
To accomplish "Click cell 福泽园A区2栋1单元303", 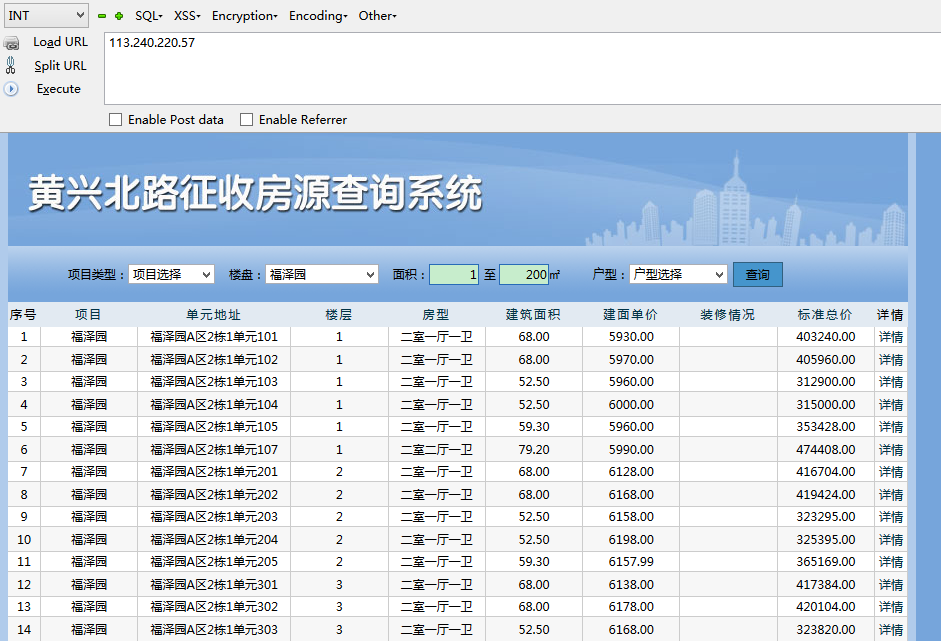I will click(214, 630).
